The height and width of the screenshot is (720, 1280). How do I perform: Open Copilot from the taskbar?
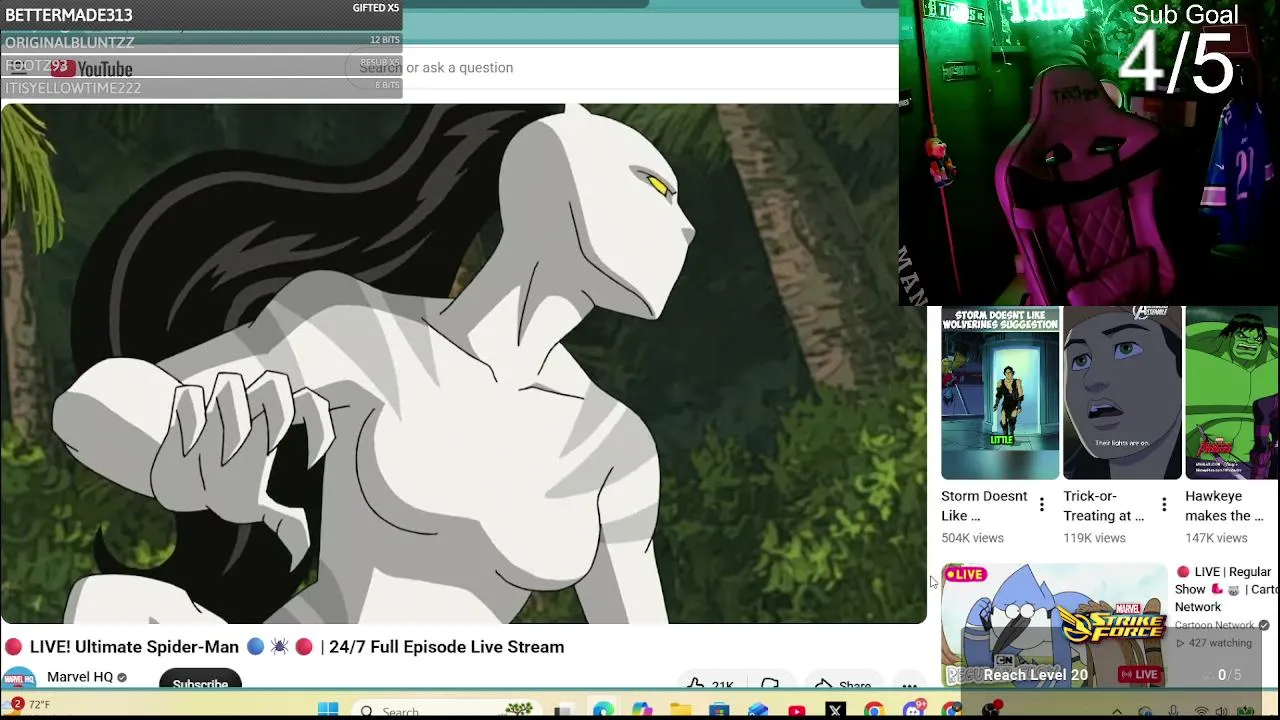point(642,711)
